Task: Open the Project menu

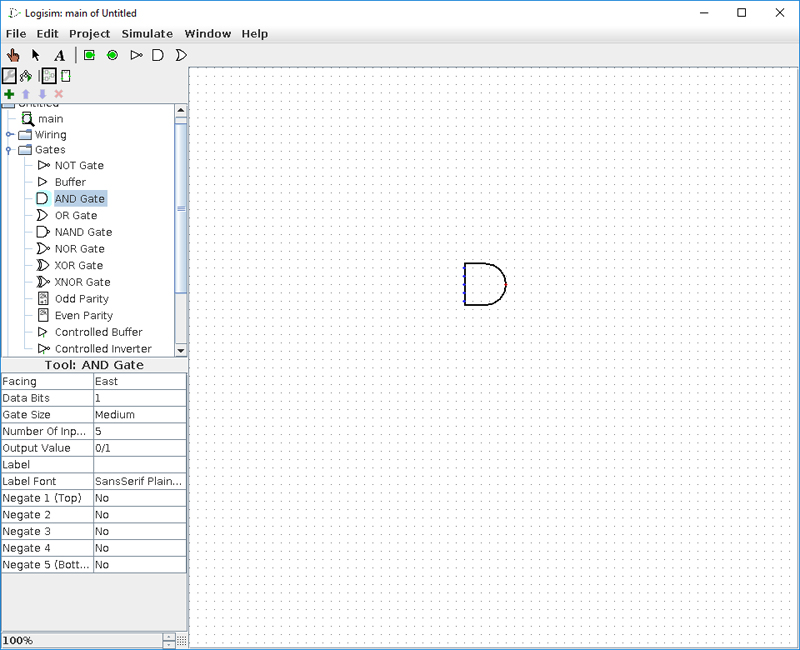Action: (89, 33)
